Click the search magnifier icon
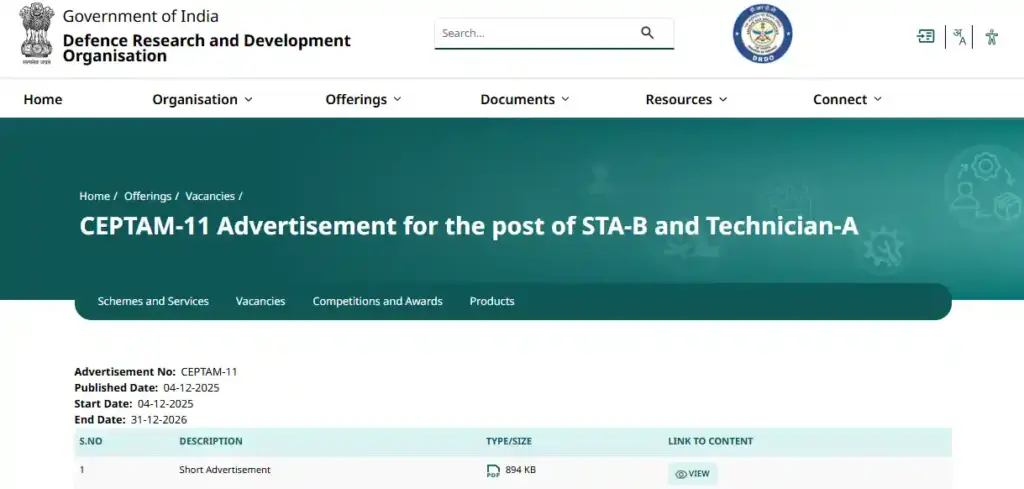The width and height of the screenshot is (1024, 489). click(647, 33)
